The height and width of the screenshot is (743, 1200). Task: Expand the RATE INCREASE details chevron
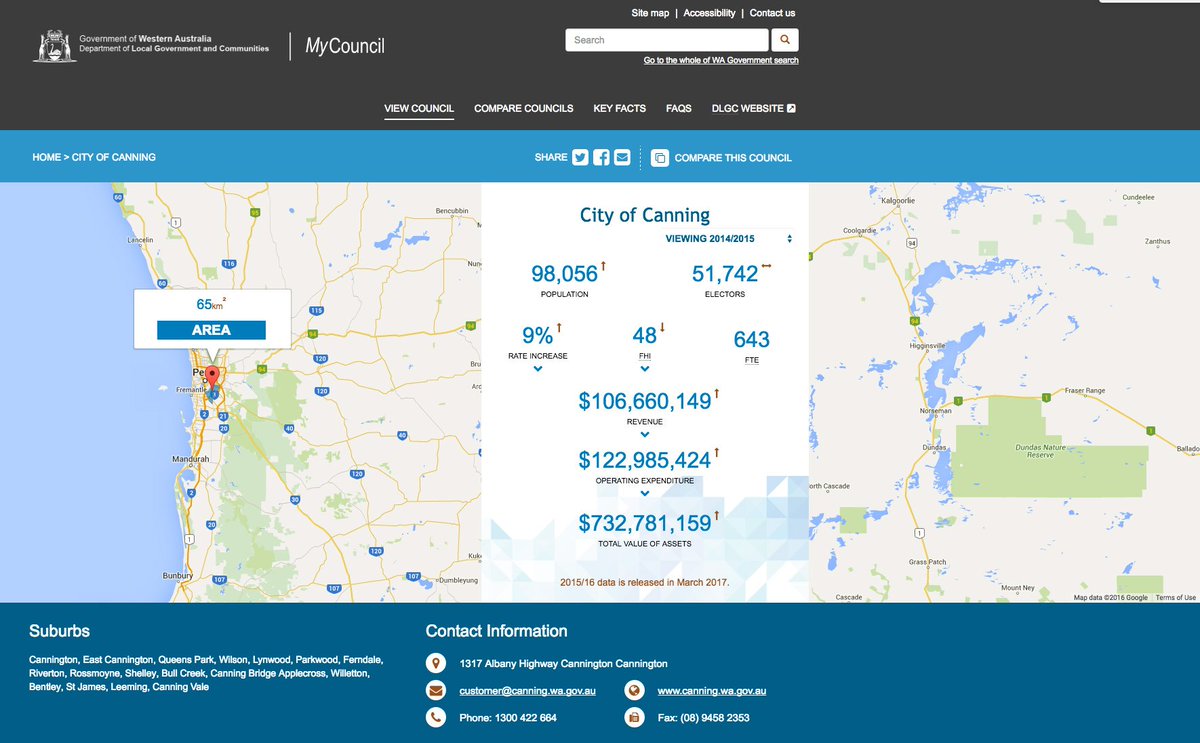click(539, 367)
